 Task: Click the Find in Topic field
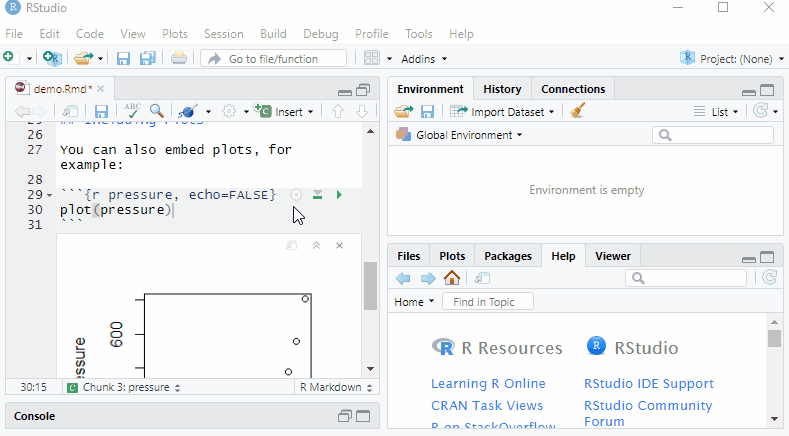coord(488,302)
